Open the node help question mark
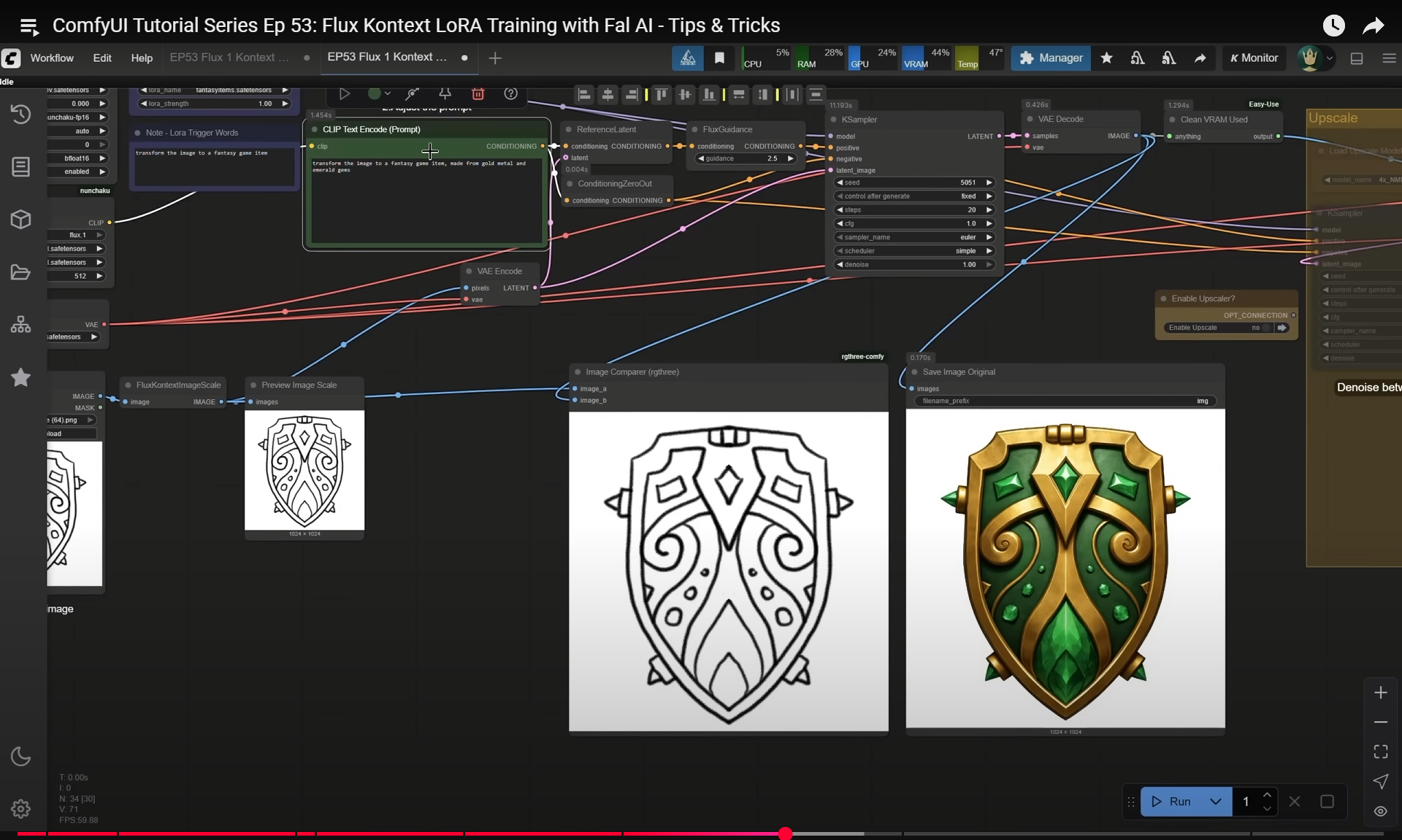This screenshot has height=840, width=1402. (x=511, y=93)
